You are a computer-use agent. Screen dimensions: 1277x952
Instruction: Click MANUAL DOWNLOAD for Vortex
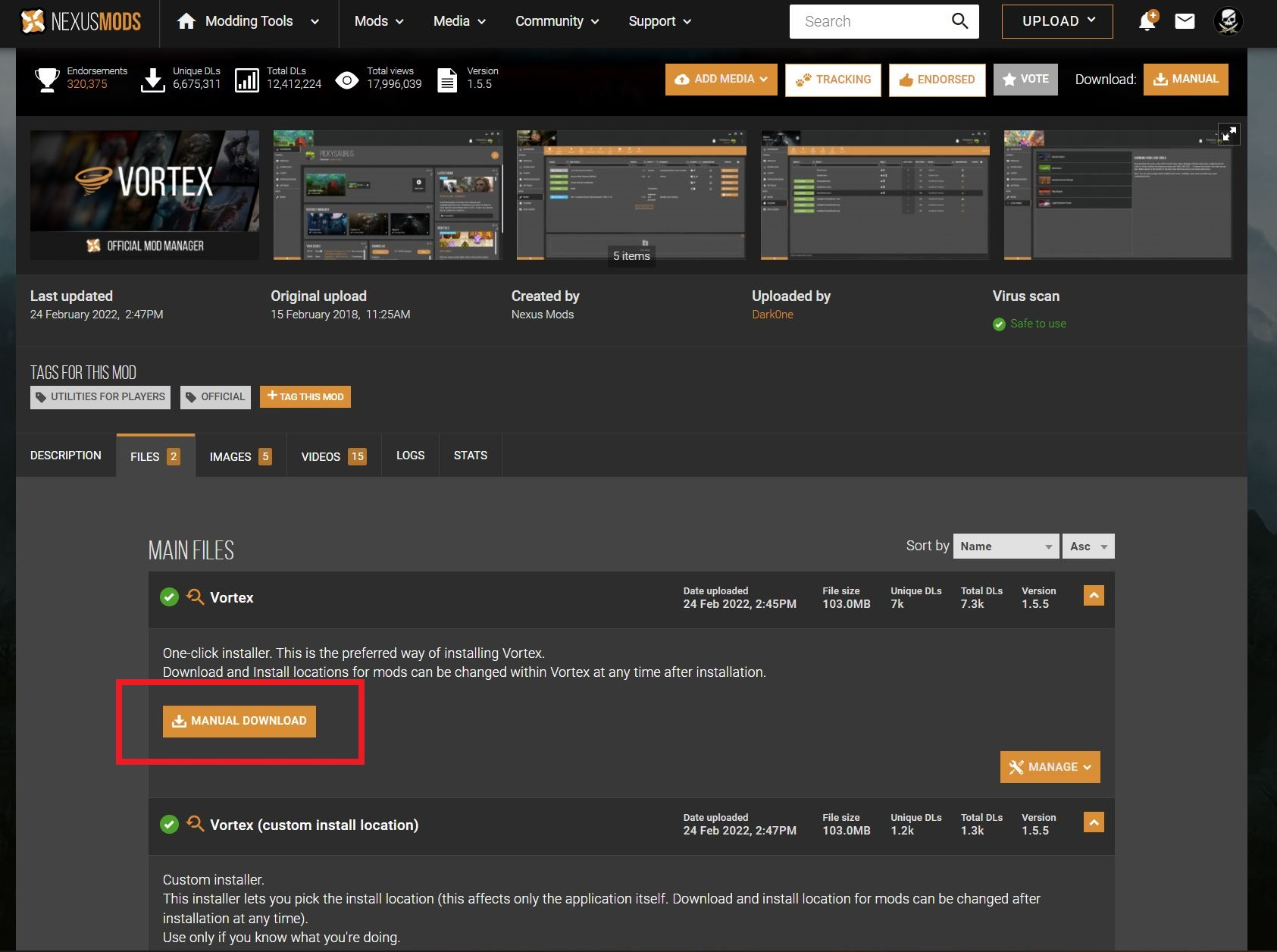pos(239,721)
